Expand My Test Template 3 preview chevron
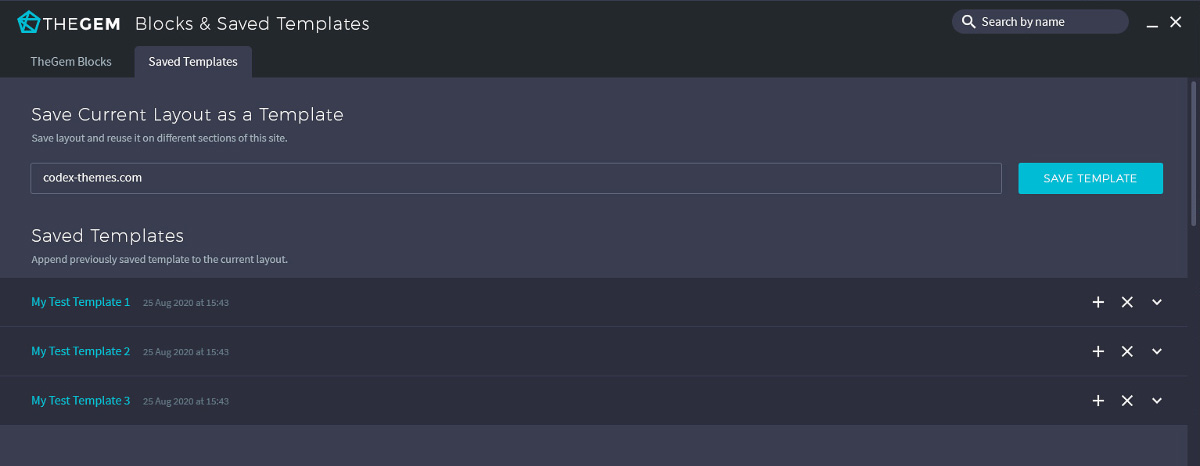This screenshot has width=1200, height=466. 1157,400
